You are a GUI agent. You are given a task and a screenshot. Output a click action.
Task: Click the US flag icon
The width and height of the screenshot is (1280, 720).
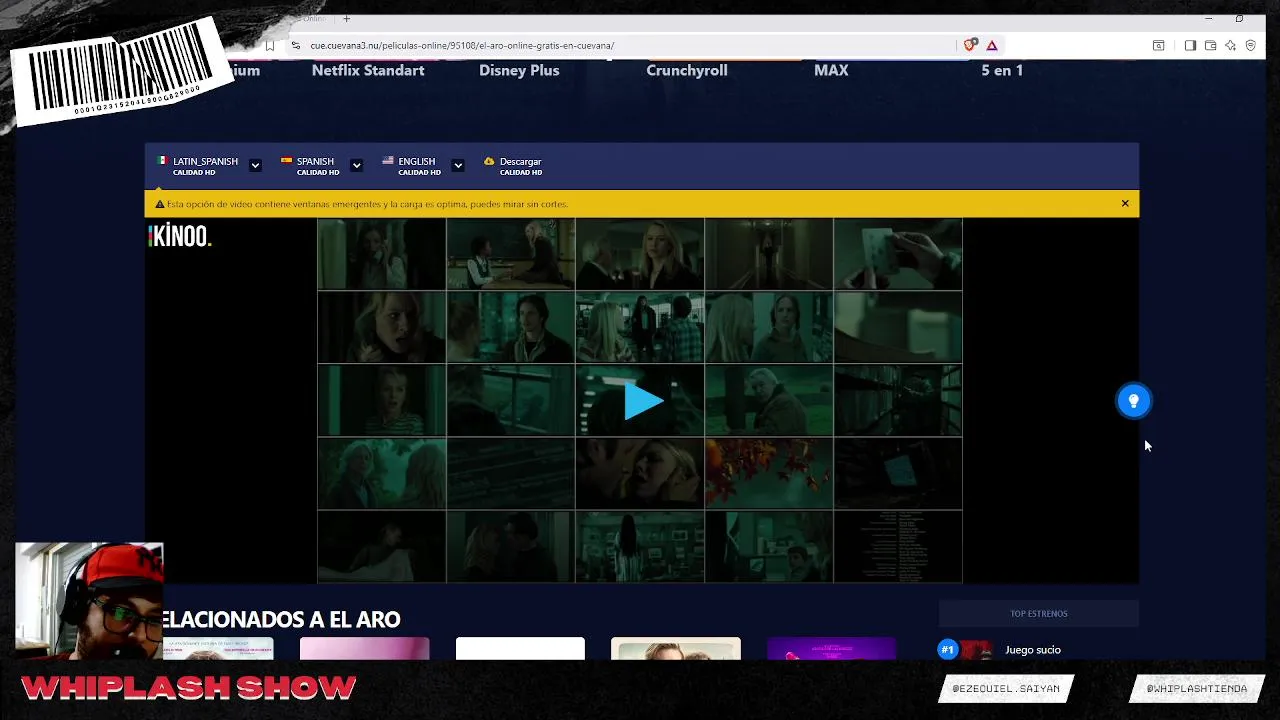388,160
